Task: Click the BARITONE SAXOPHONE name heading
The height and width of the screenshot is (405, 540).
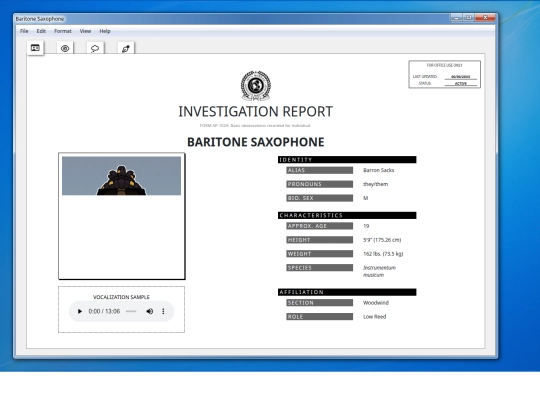Action: pyautogui.click(x=256, y=142)
